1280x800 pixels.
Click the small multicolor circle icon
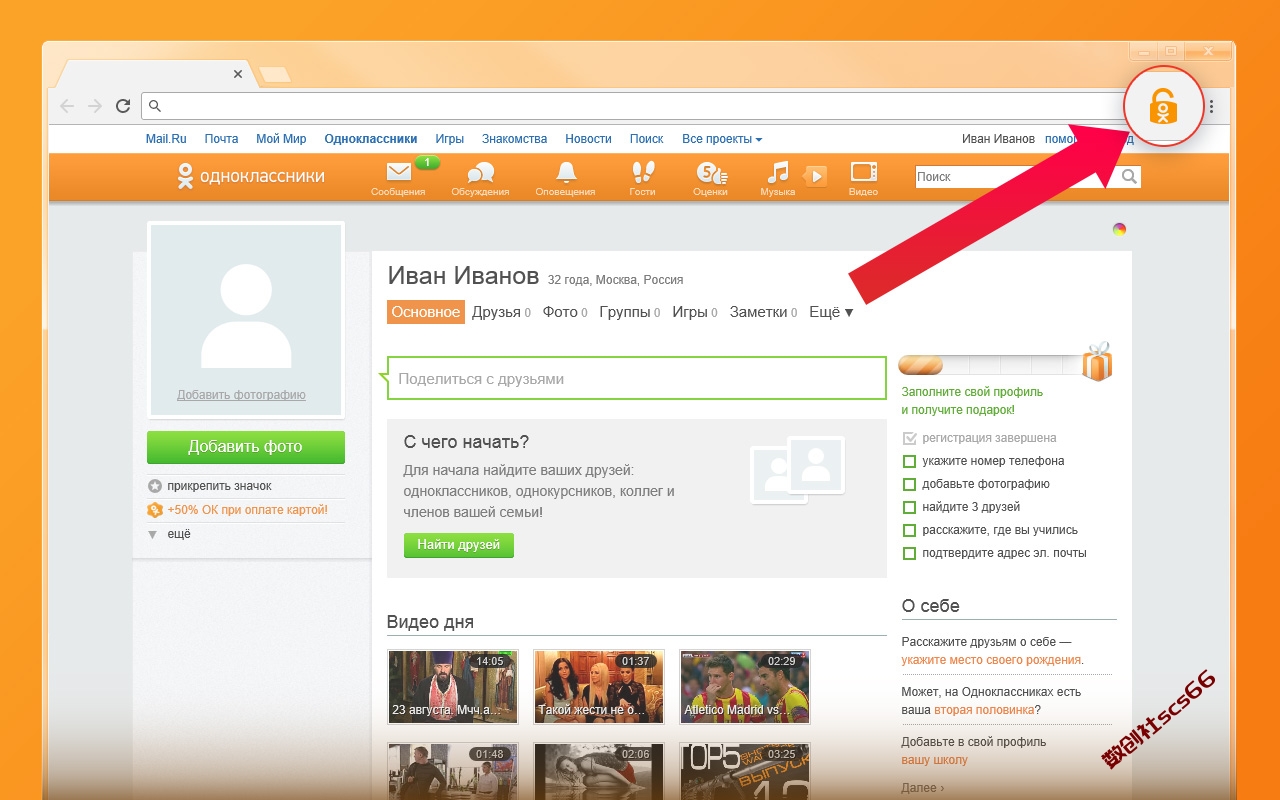1120,229
